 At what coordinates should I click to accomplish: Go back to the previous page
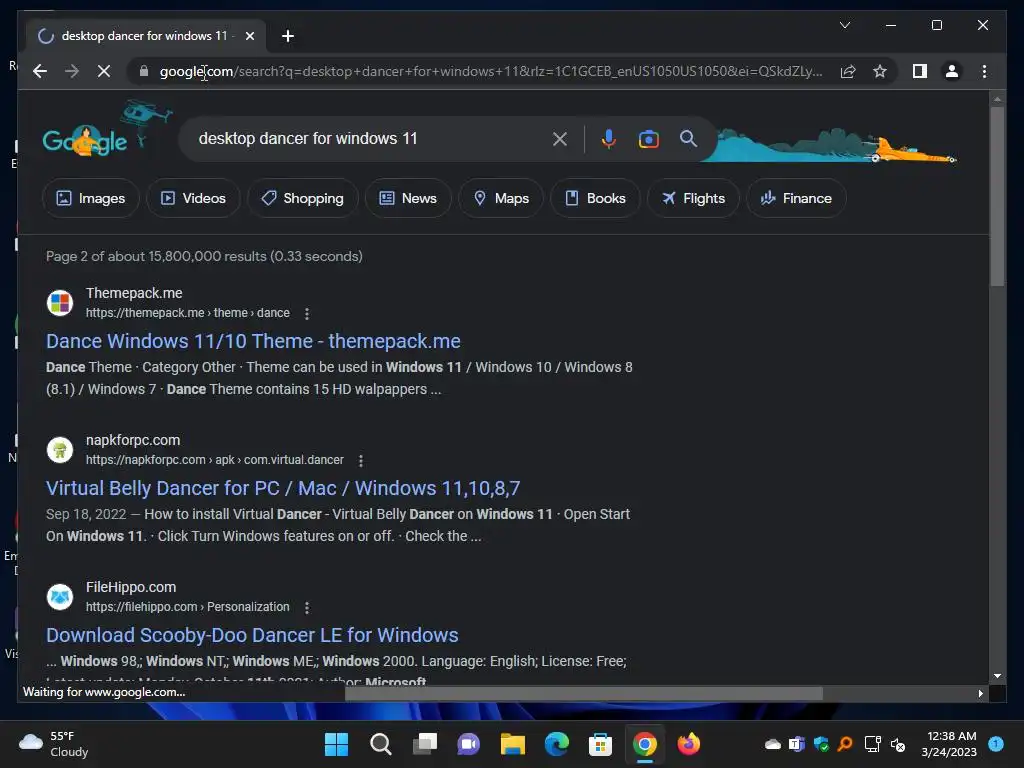[40, 71]
